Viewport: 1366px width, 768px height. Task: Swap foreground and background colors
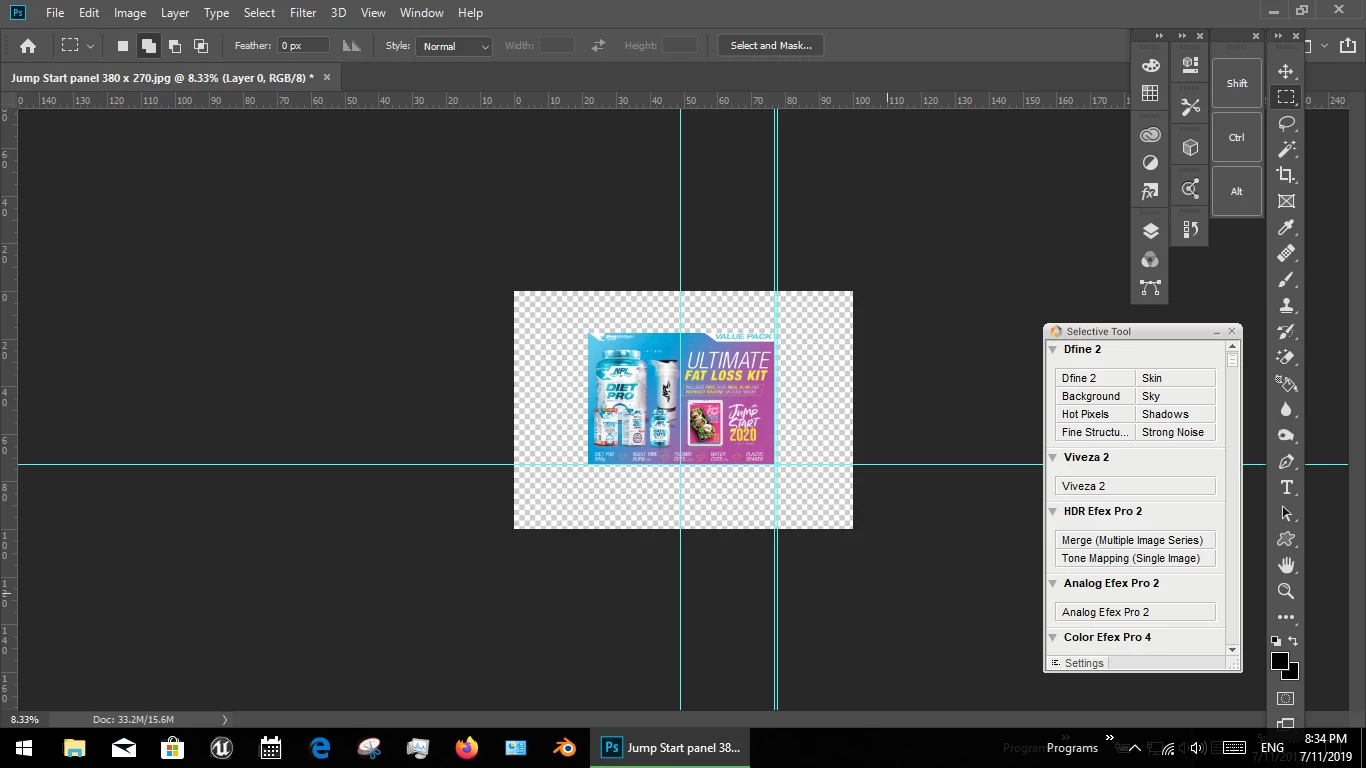click(x=1293, y=641)
